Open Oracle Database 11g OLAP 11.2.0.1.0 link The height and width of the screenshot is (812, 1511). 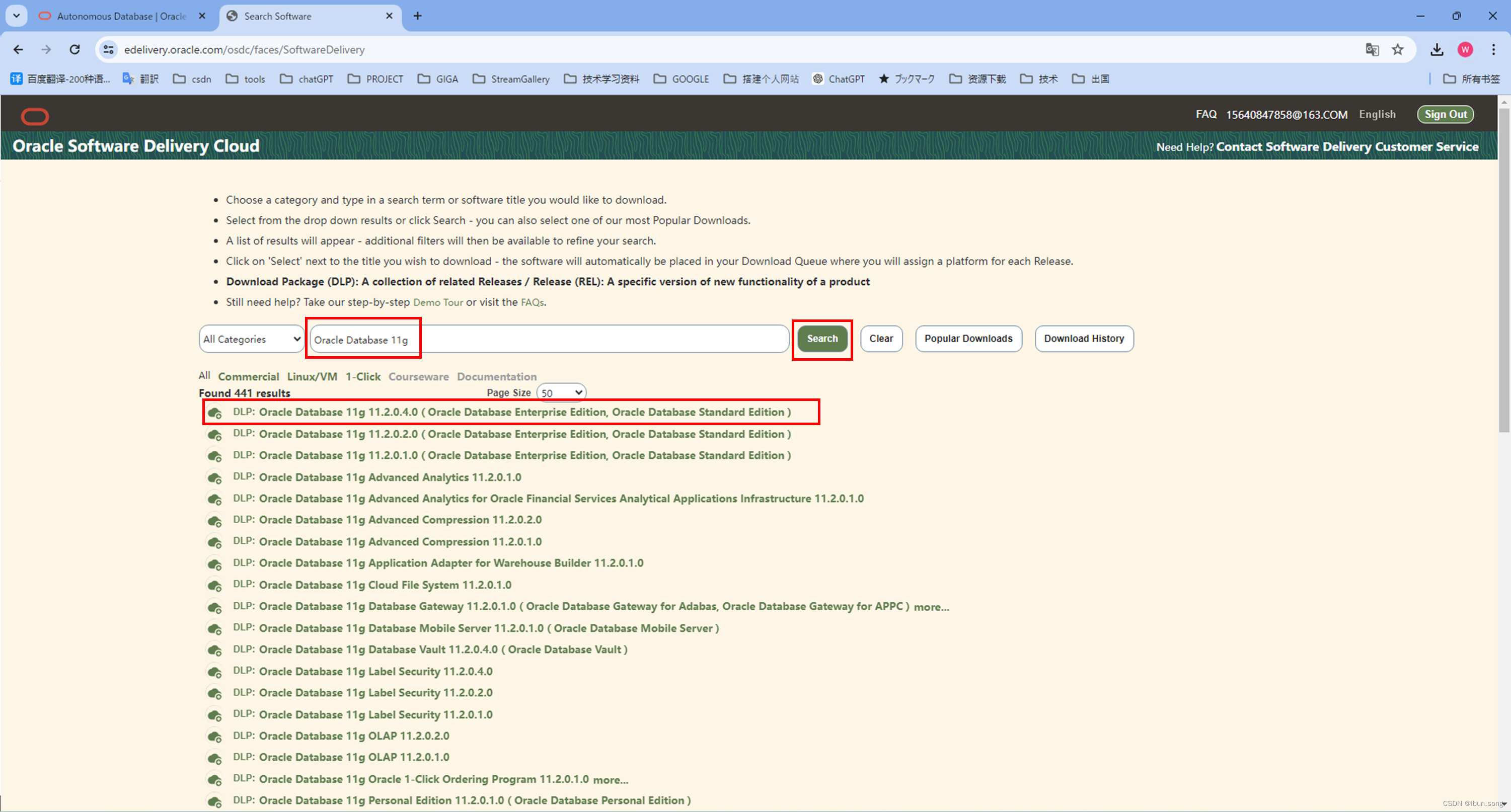click(x=354, y=758)
